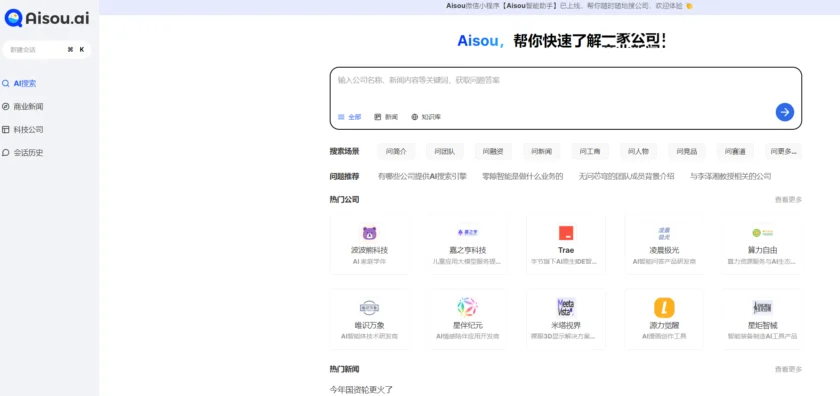840x396 pixels.
Task: Expand the 问更多 scenario chip
Action: pos(783,152)
